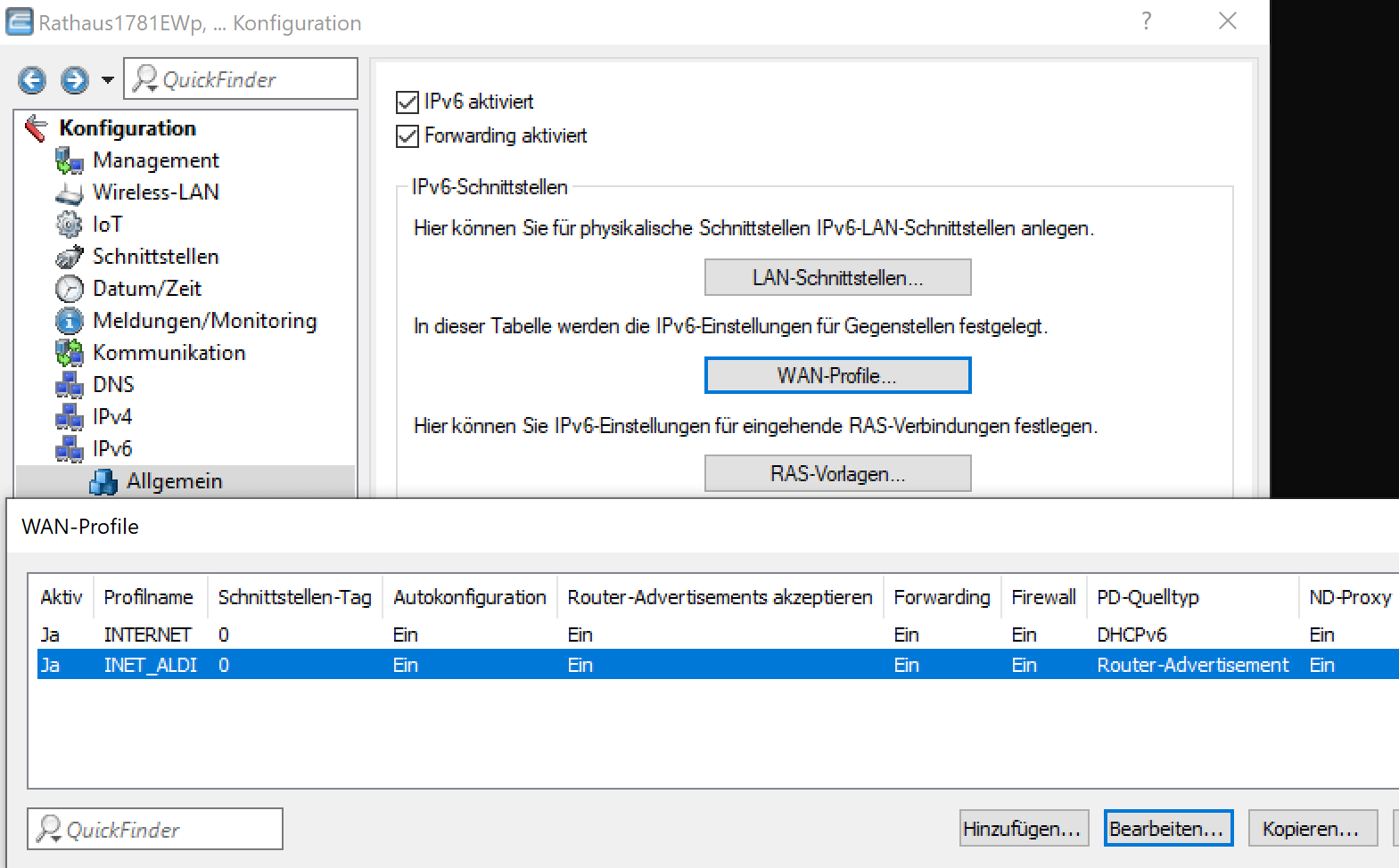Click the Router-Advertisement cell
The image size is (1399, 868).
(x=1193, y=665)
